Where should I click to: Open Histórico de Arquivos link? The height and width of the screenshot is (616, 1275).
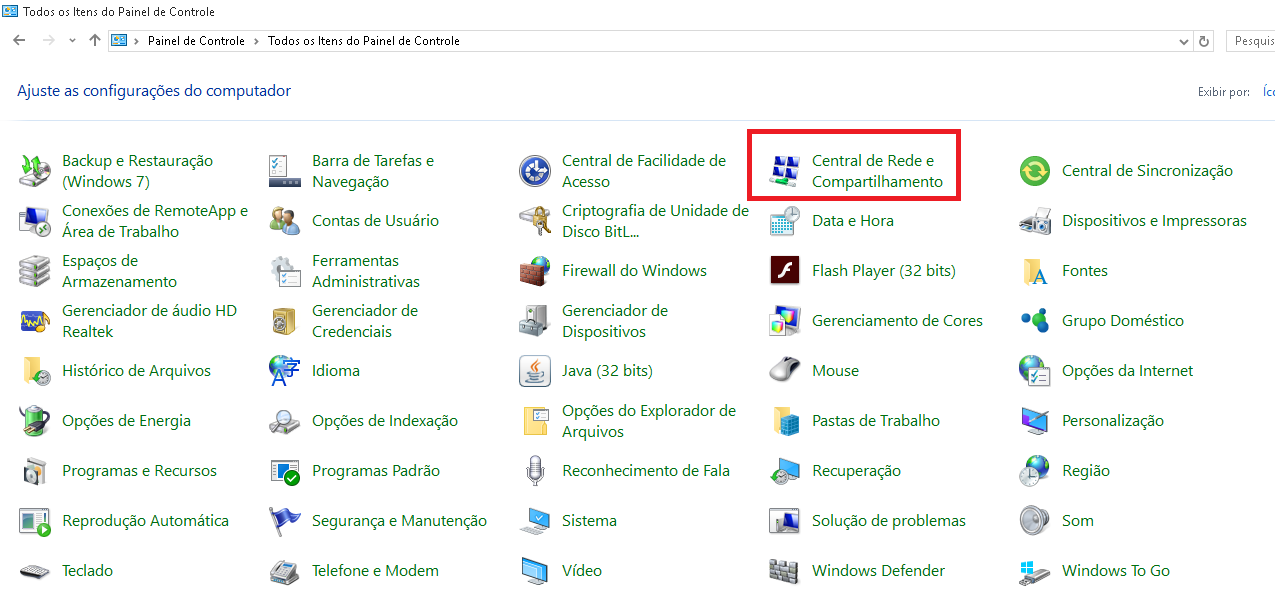click(x=136, y=371)
